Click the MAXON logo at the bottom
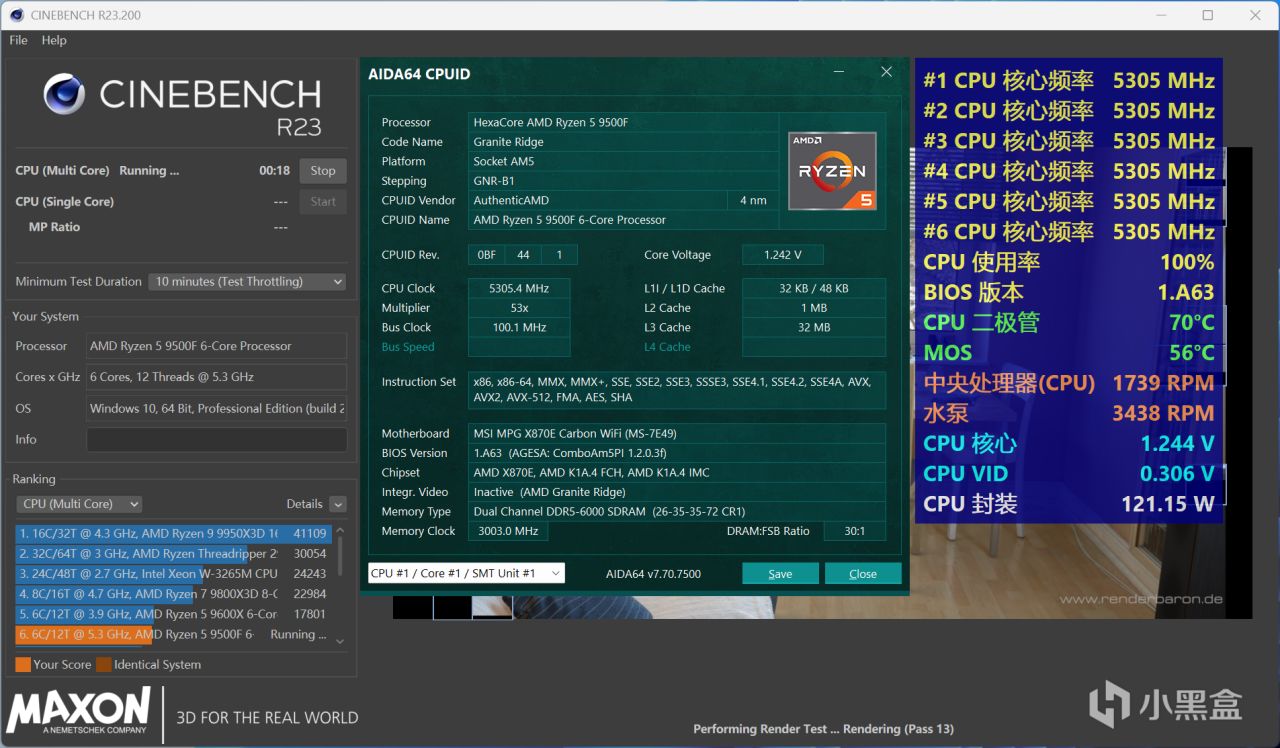The image size is (1280, 748). (79, 712)
